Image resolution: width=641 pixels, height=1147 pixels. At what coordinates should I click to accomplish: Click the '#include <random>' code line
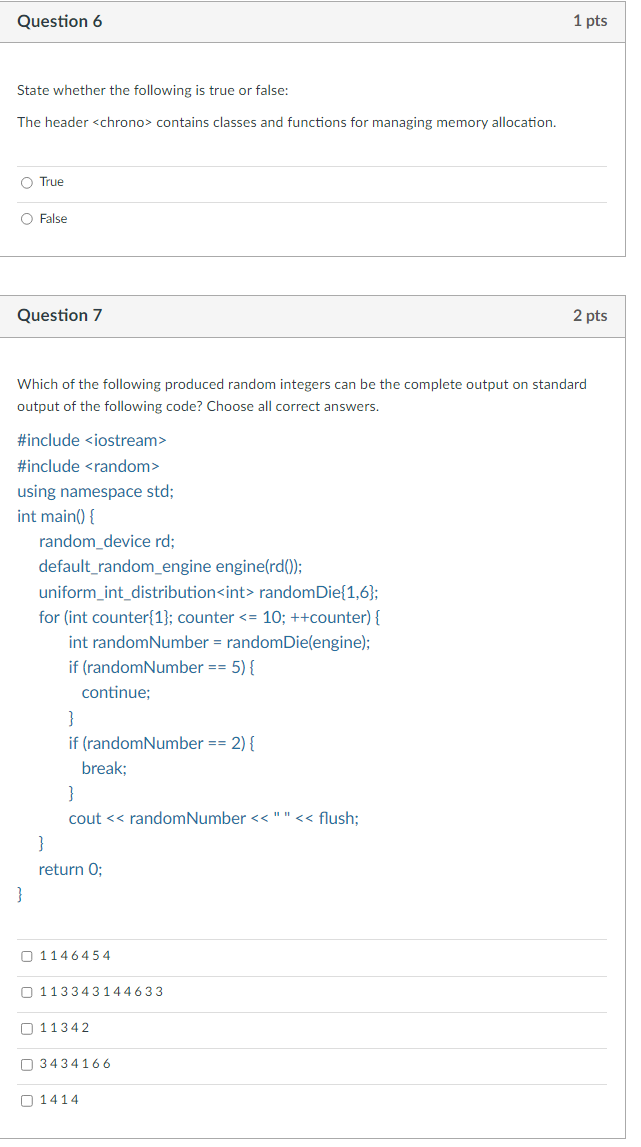click(89, 466)
